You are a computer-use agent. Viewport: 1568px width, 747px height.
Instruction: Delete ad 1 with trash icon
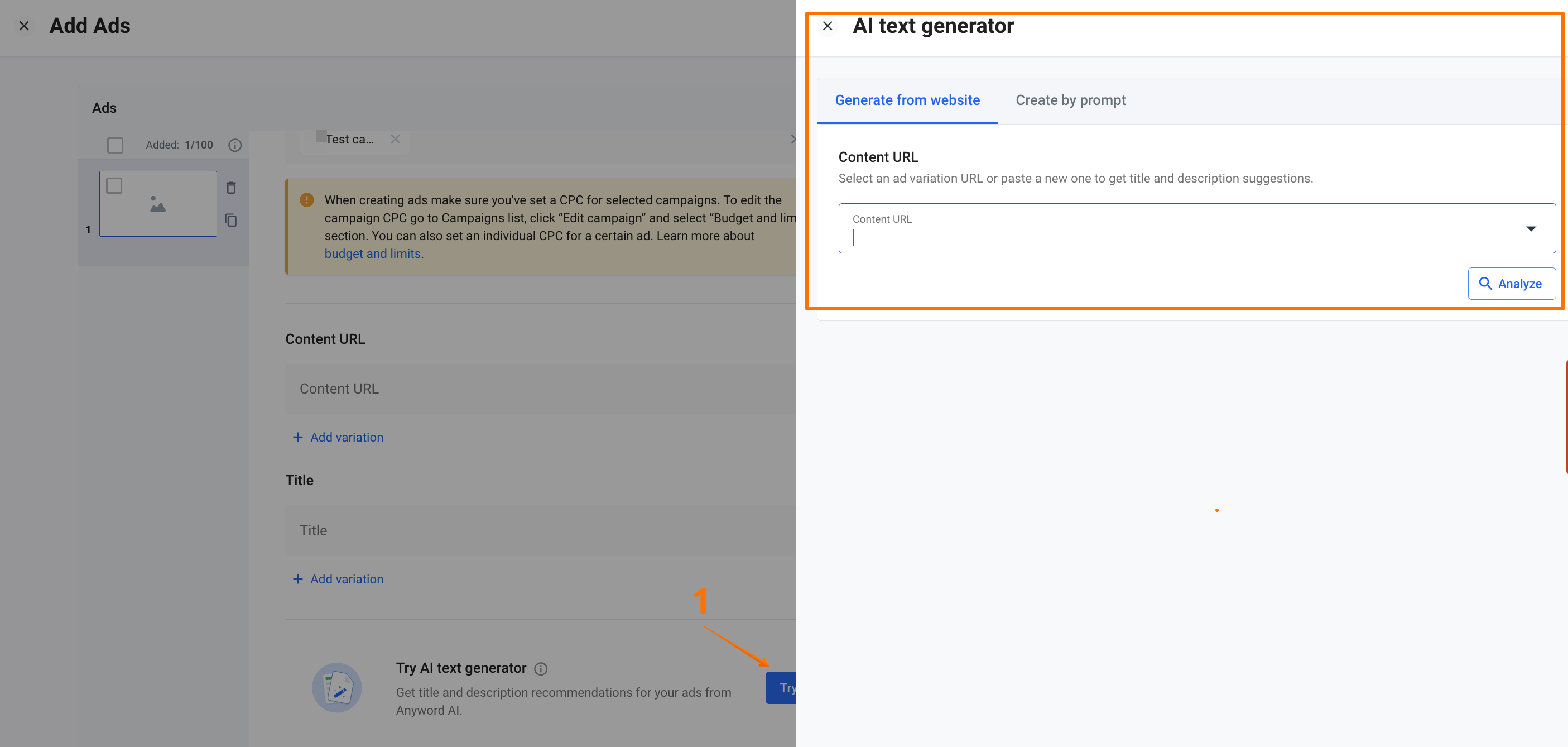232,188
